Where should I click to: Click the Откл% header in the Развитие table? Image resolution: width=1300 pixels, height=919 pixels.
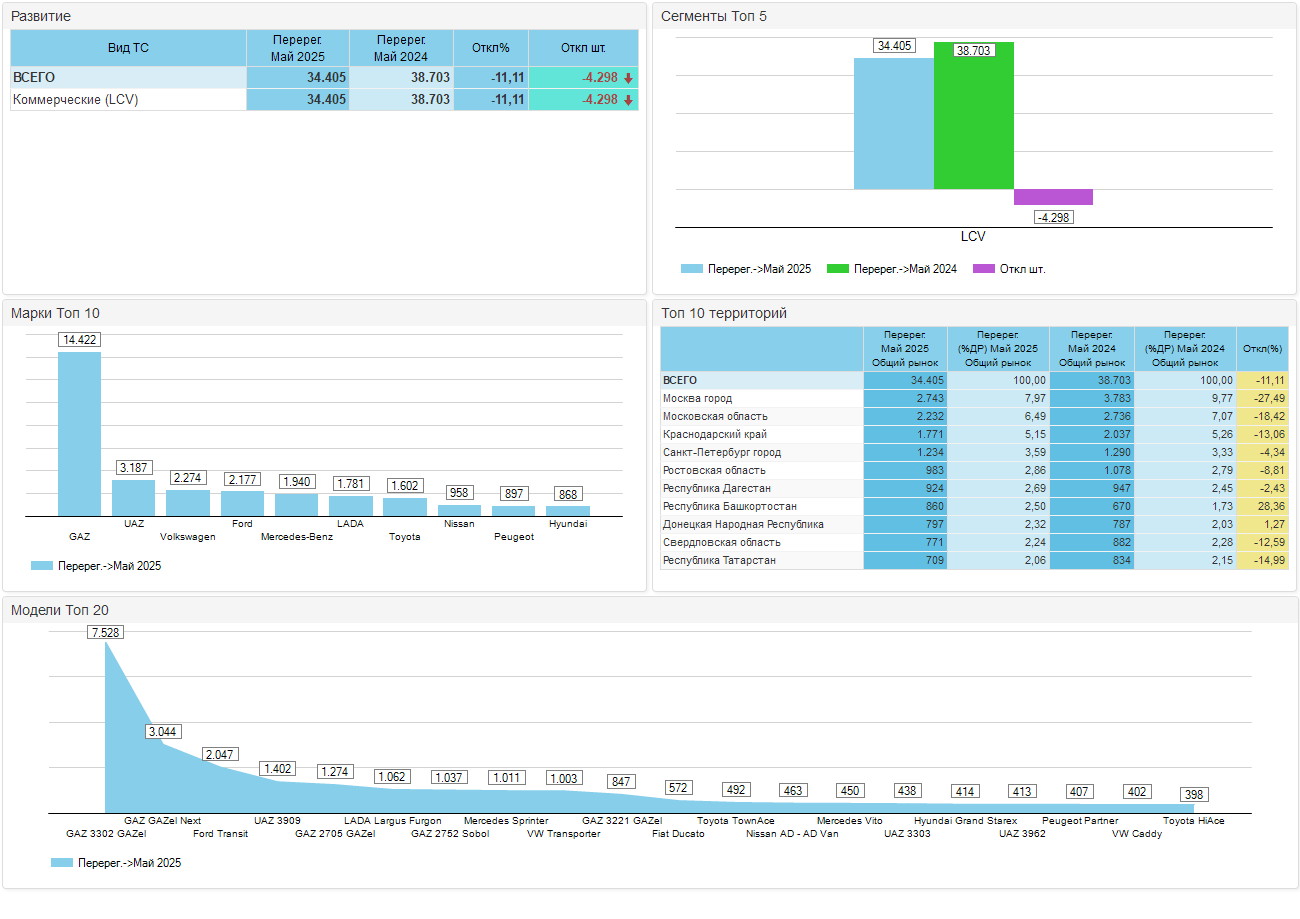pos(491,48)
